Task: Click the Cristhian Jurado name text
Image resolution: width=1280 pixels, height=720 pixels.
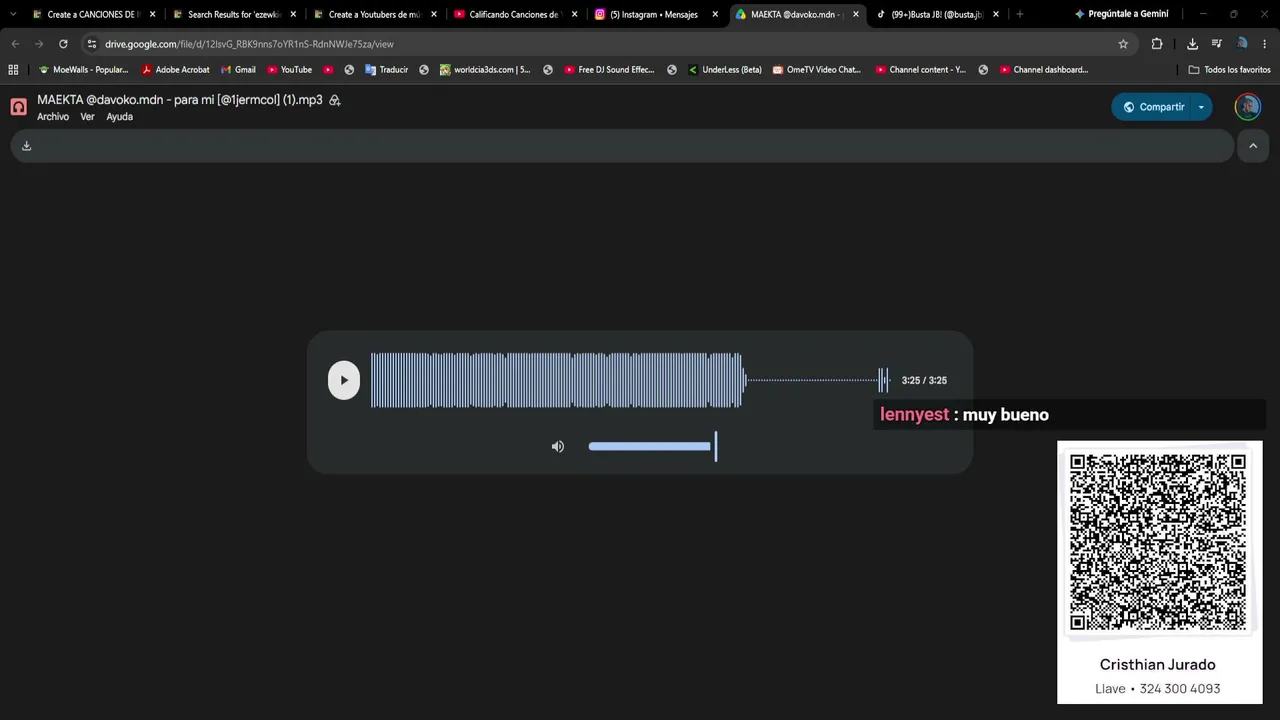Action: pos(1158,665)
